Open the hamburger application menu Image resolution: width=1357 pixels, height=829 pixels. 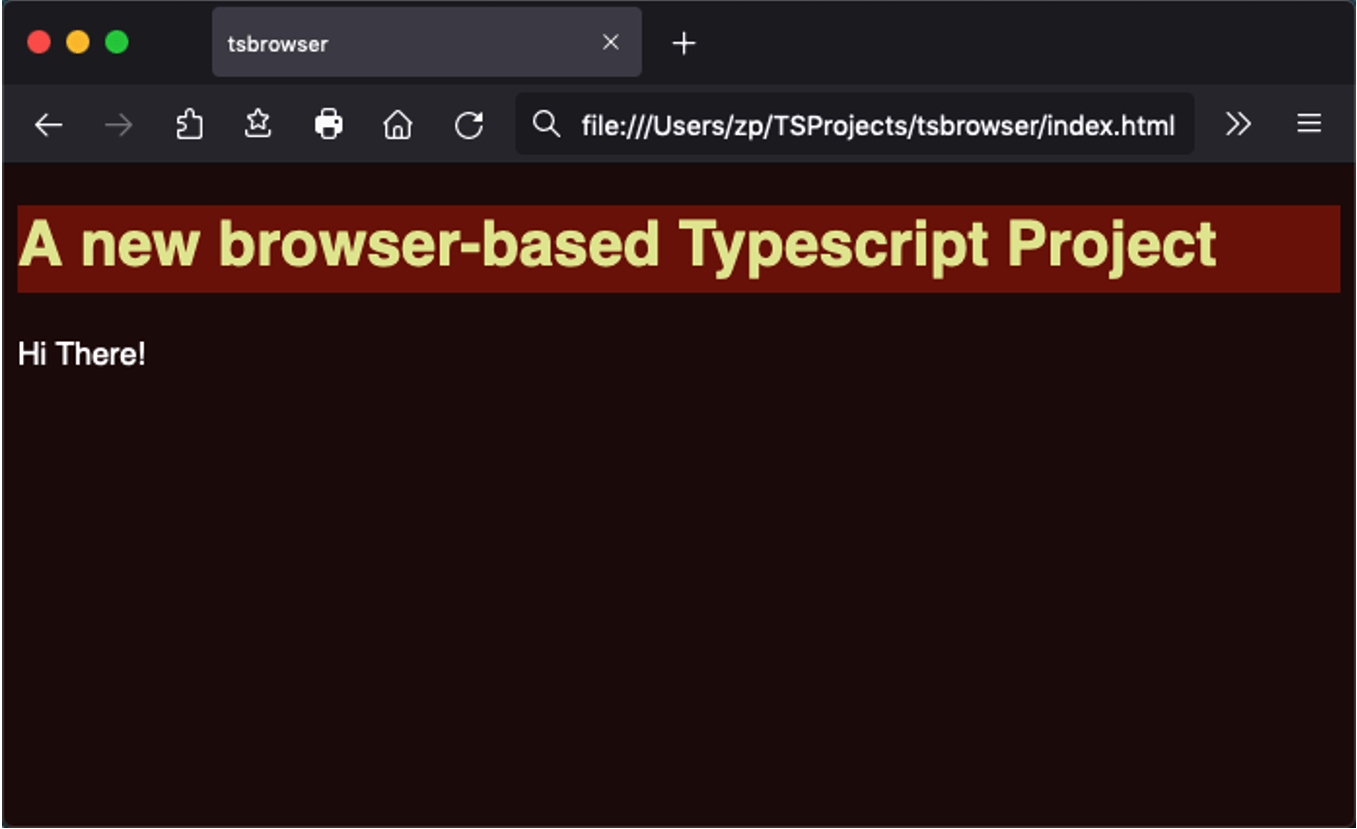click(1308, 124)
